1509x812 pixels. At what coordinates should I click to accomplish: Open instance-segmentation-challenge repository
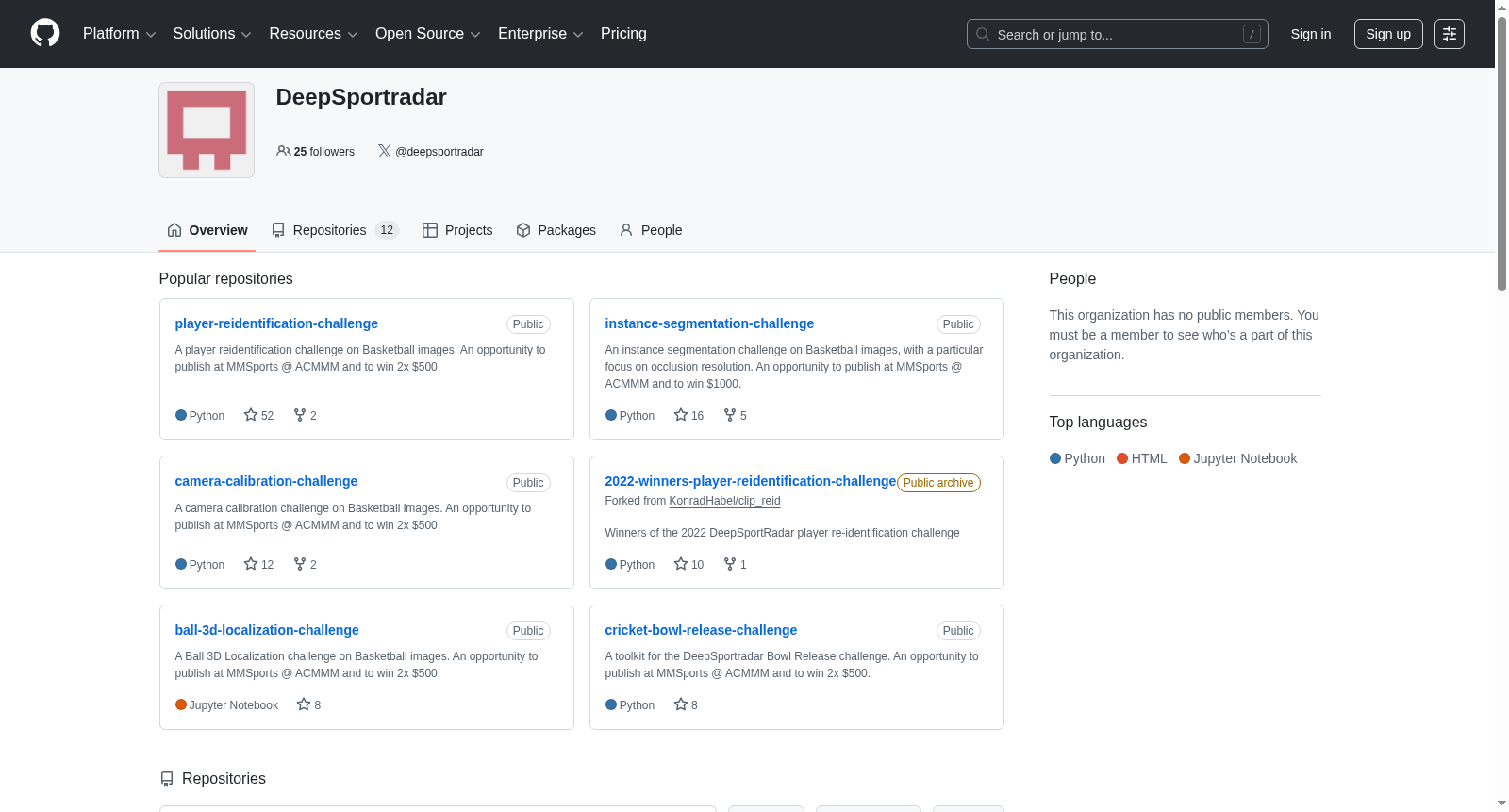tap(709, 323)
